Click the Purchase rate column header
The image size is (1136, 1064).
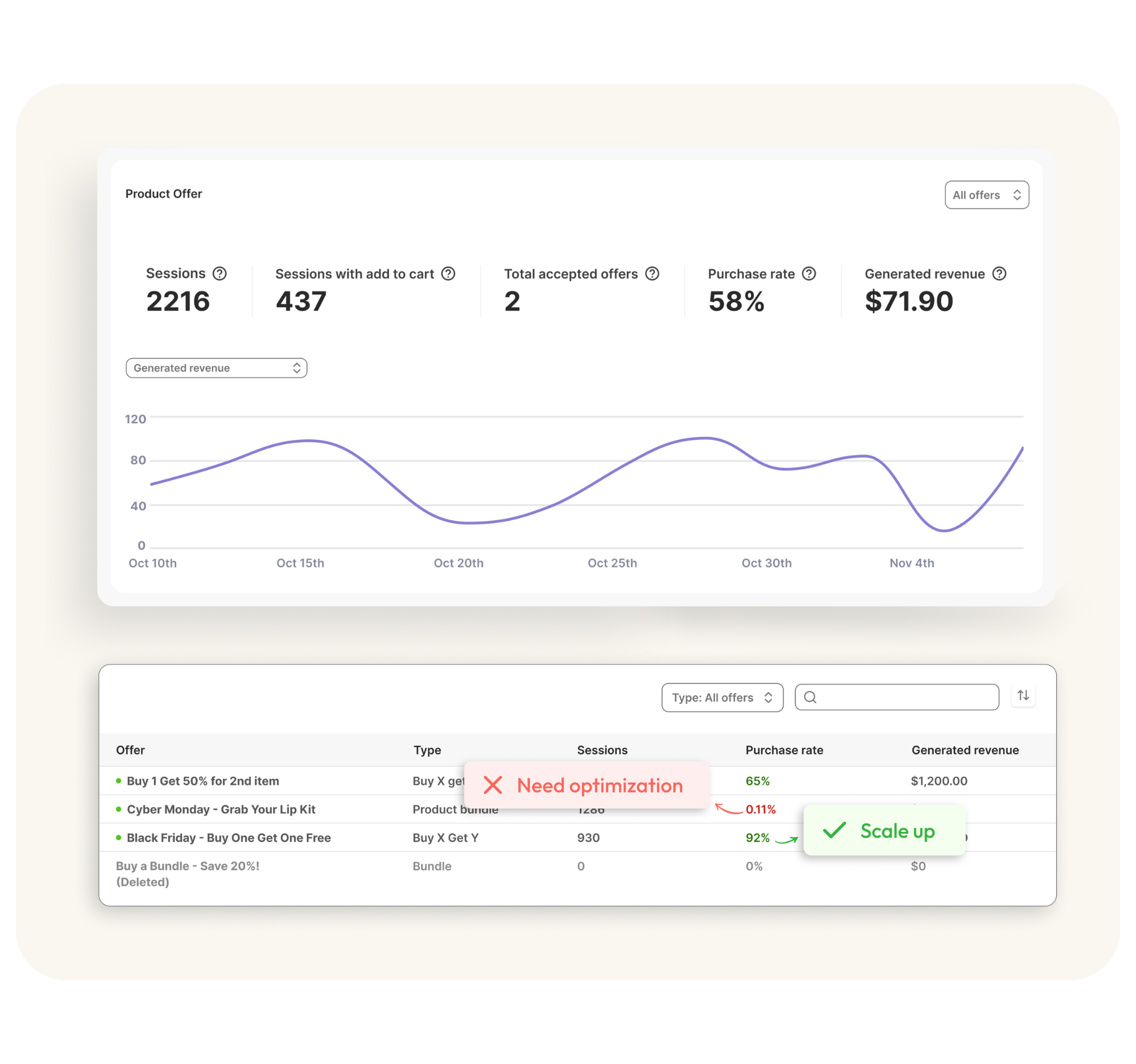[x=784, y=749]
